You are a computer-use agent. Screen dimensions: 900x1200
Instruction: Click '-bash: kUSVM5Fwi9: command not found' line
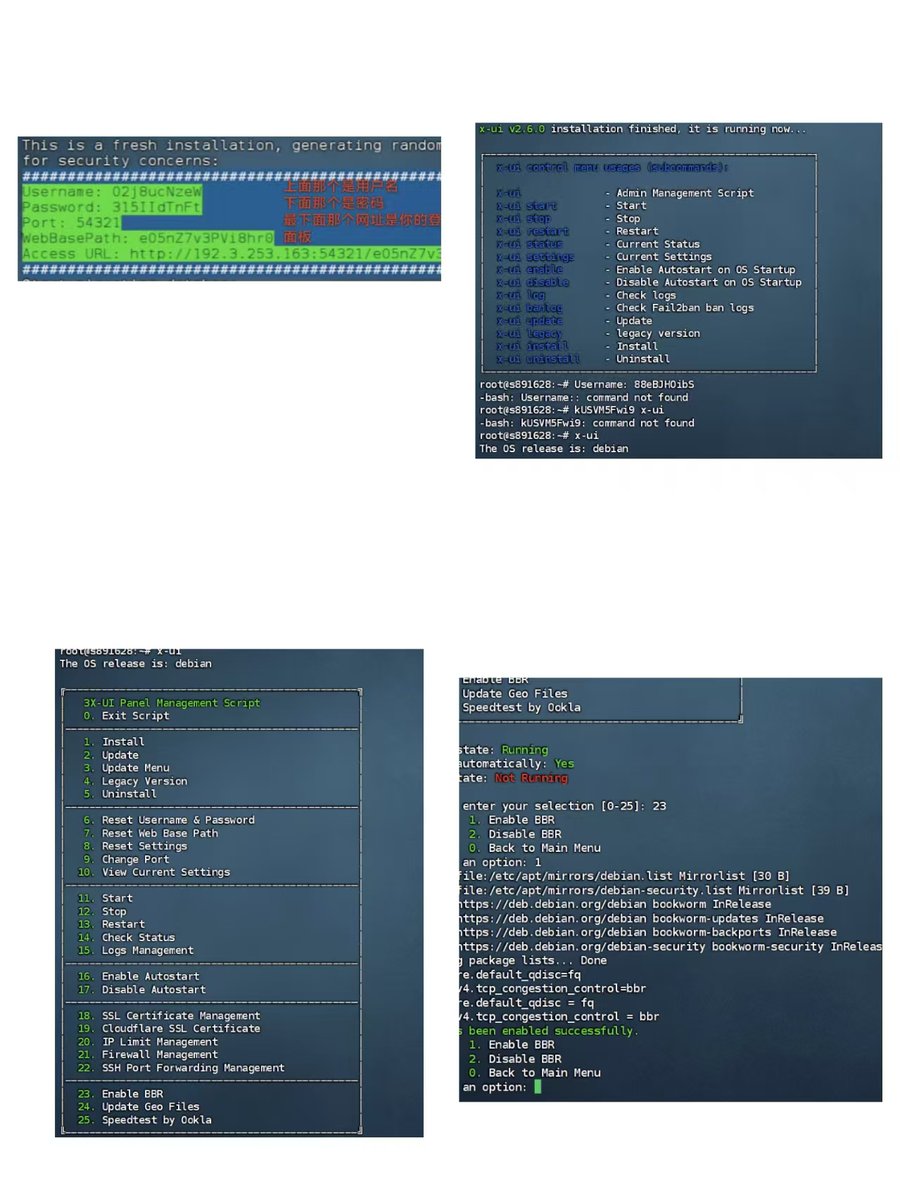pyautogui.click(x=587, y=423)
